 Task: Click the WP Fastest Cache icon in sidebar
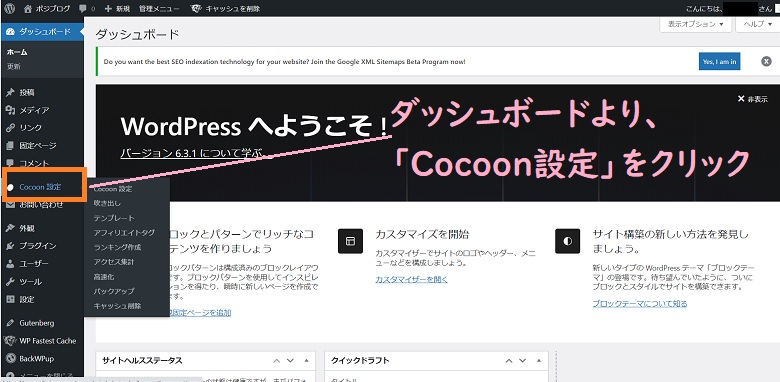click(10, 341)
